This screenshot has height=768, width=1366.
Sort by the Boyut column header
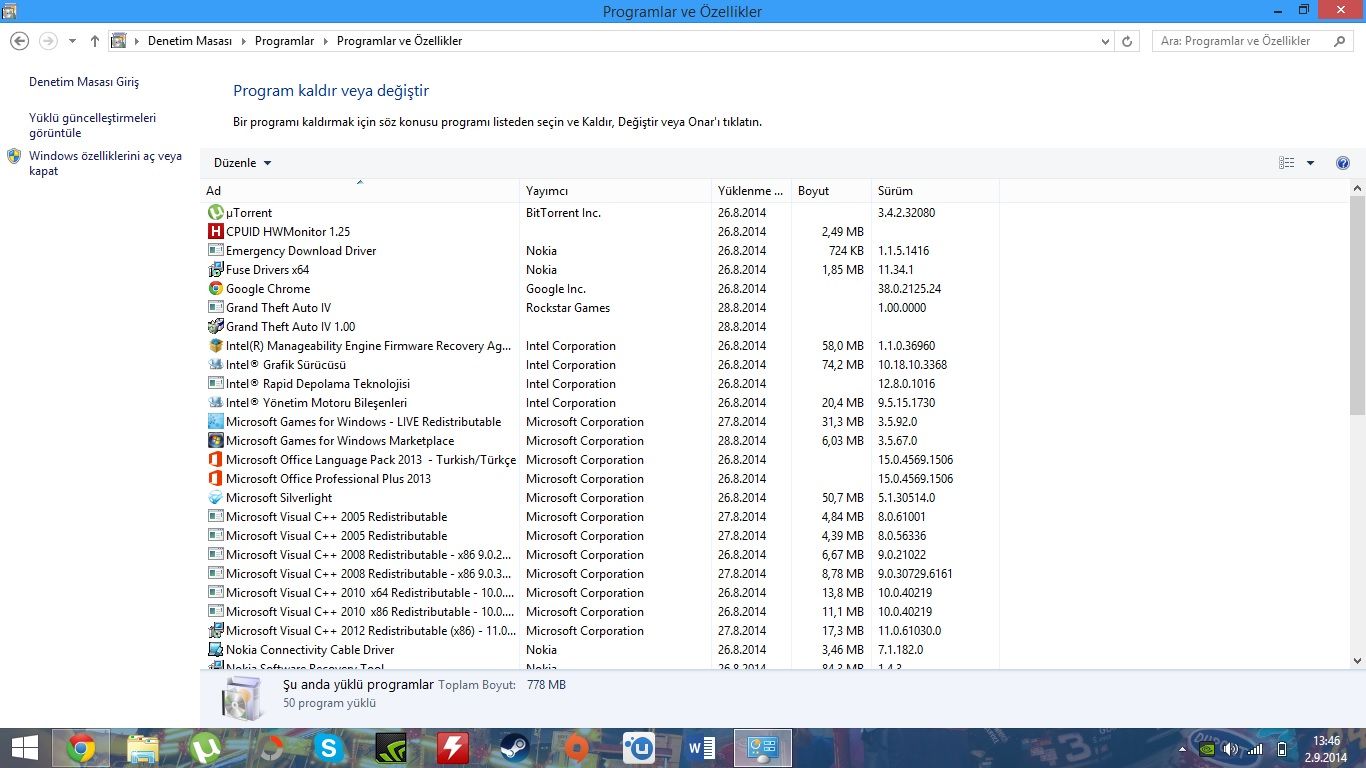pyautogui.click(x=831, y=191)
